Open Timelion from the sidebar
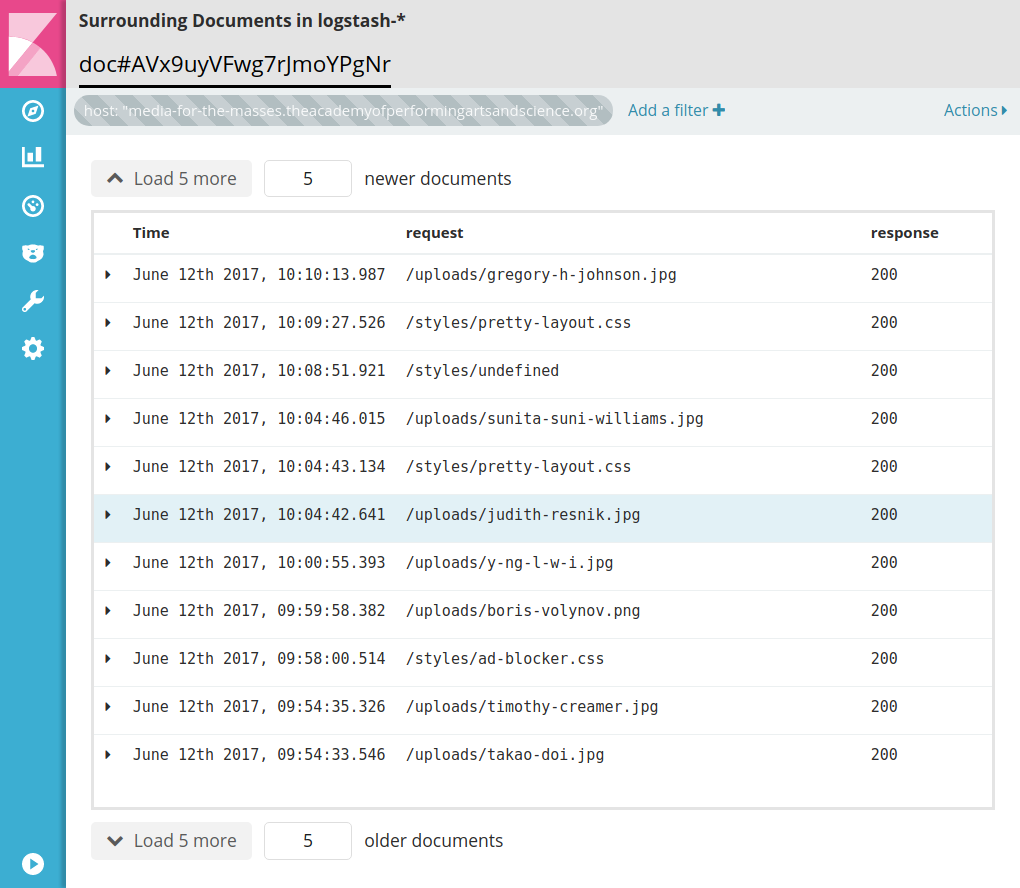Viewport: 1020px width, 888px height. tap(32, 253)
